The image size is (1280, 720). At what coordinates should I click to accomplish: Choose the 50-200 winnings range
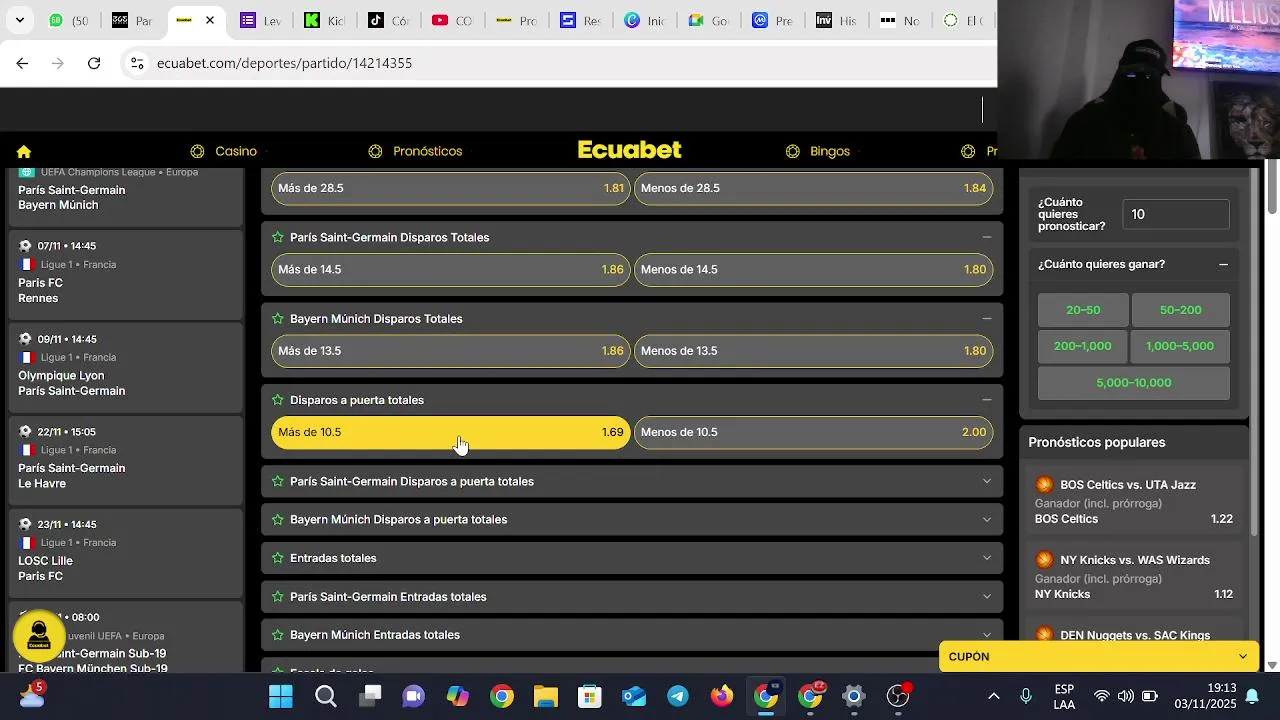coord(1180,310)
